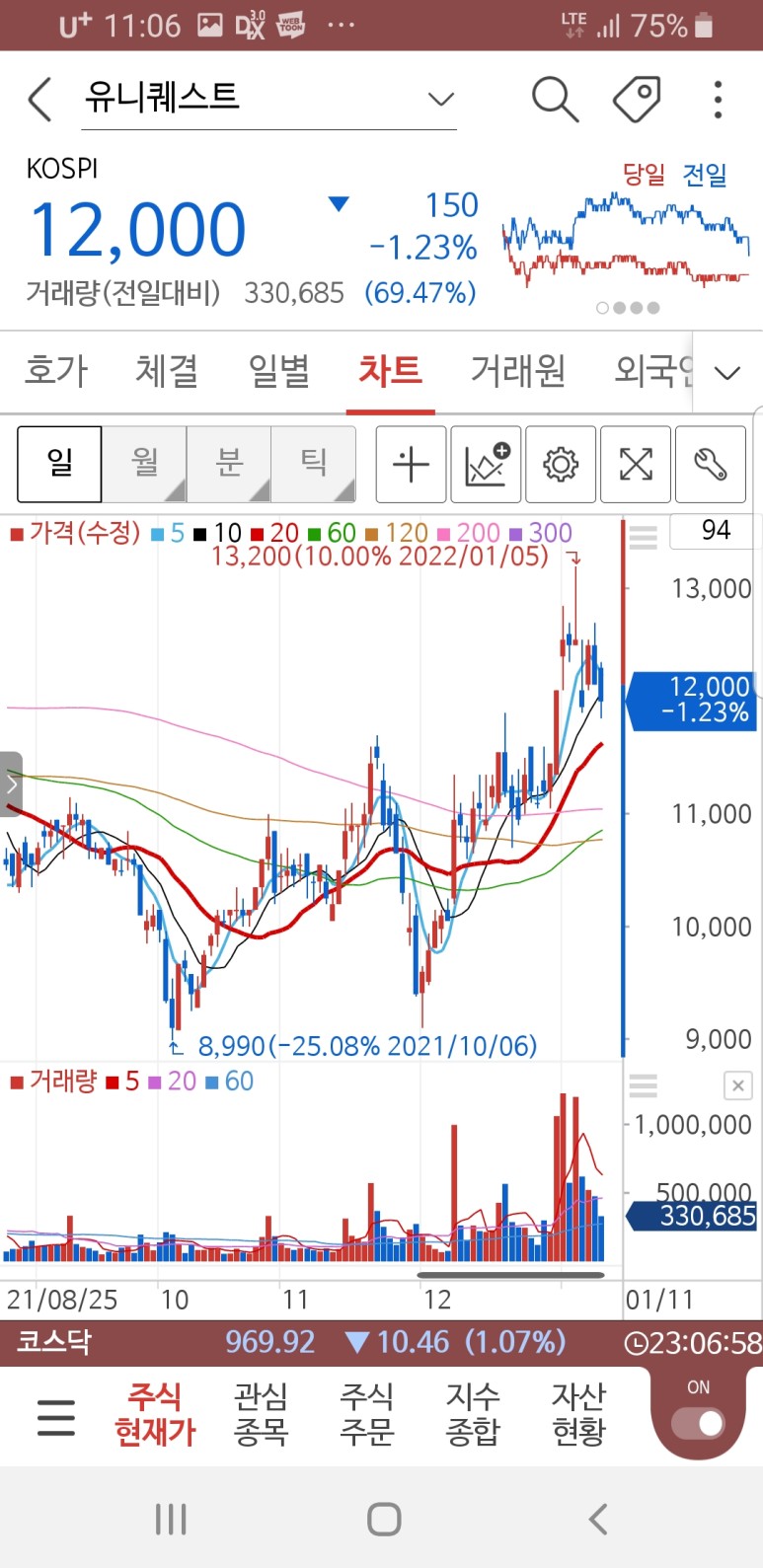The height and width of the screenshot is (1568, 763).
Task: Expand the tab list chevron
Action: [727, 373]
